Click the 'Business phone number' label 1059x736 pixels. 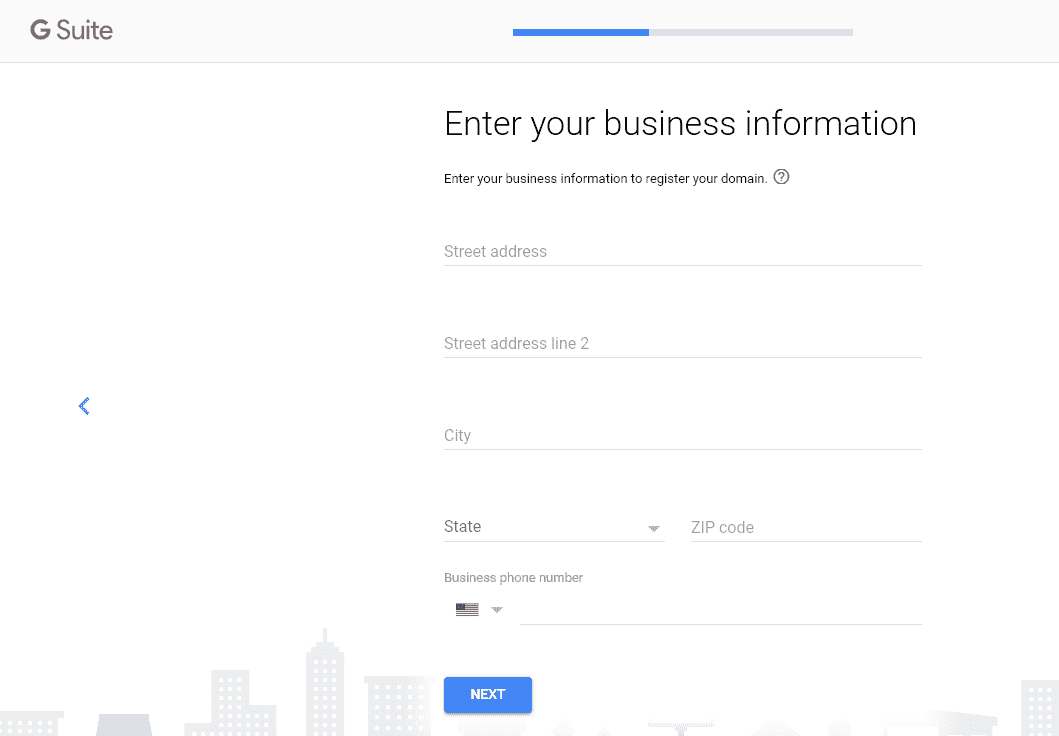pyautogui.click(x=513, y=578)
